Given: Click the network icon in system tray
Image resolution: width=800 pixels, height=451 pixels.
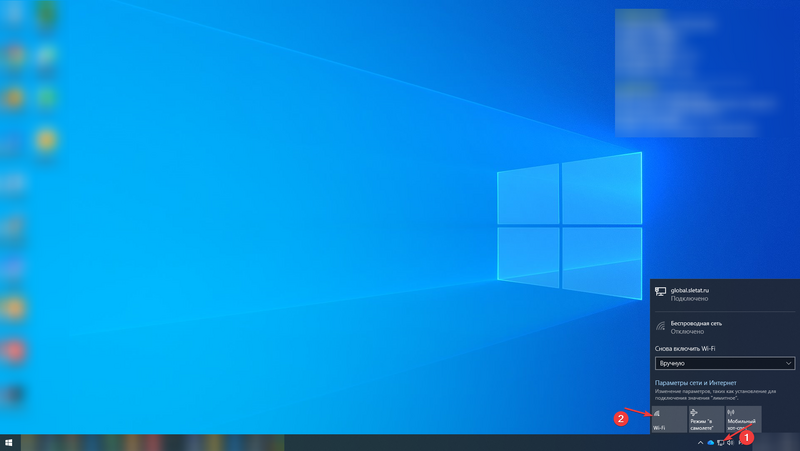Looking at the screenshot, I should pos(722,442).
